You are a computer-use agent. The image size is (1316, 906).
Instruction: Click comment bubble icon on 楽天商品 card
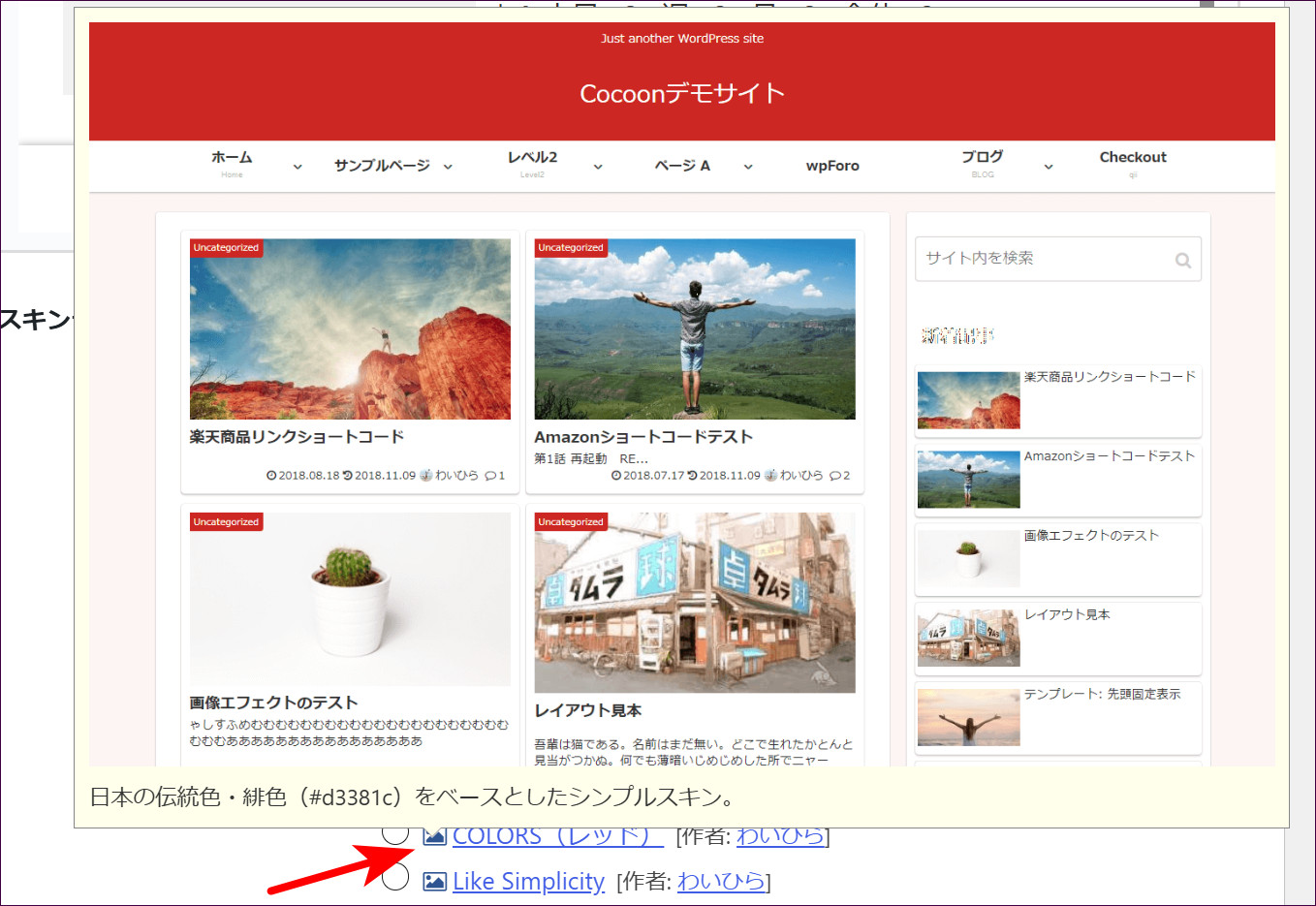490,476
